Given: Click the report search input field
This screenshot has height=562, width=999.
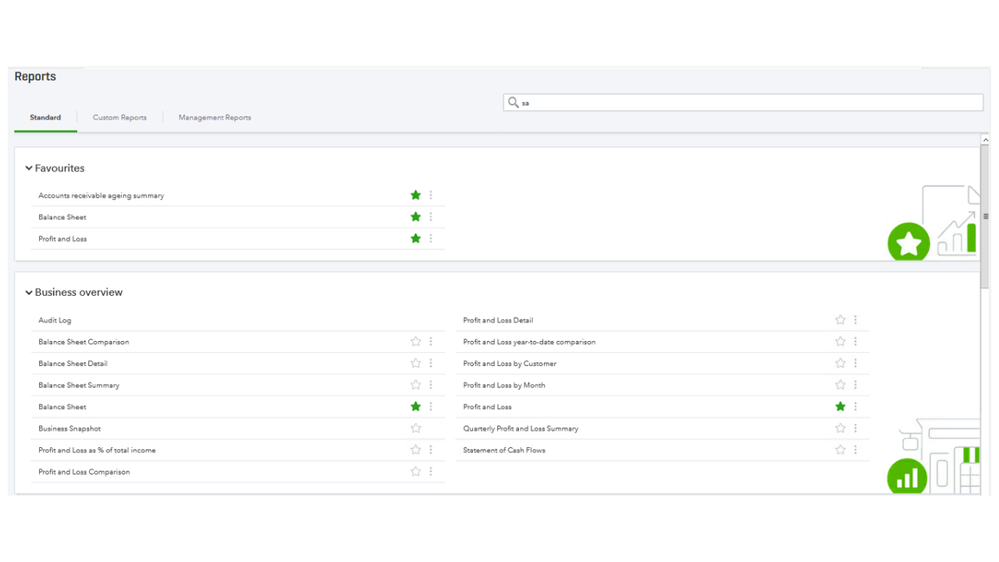Looking at the screenshot, I should click(x=743, y=102).
